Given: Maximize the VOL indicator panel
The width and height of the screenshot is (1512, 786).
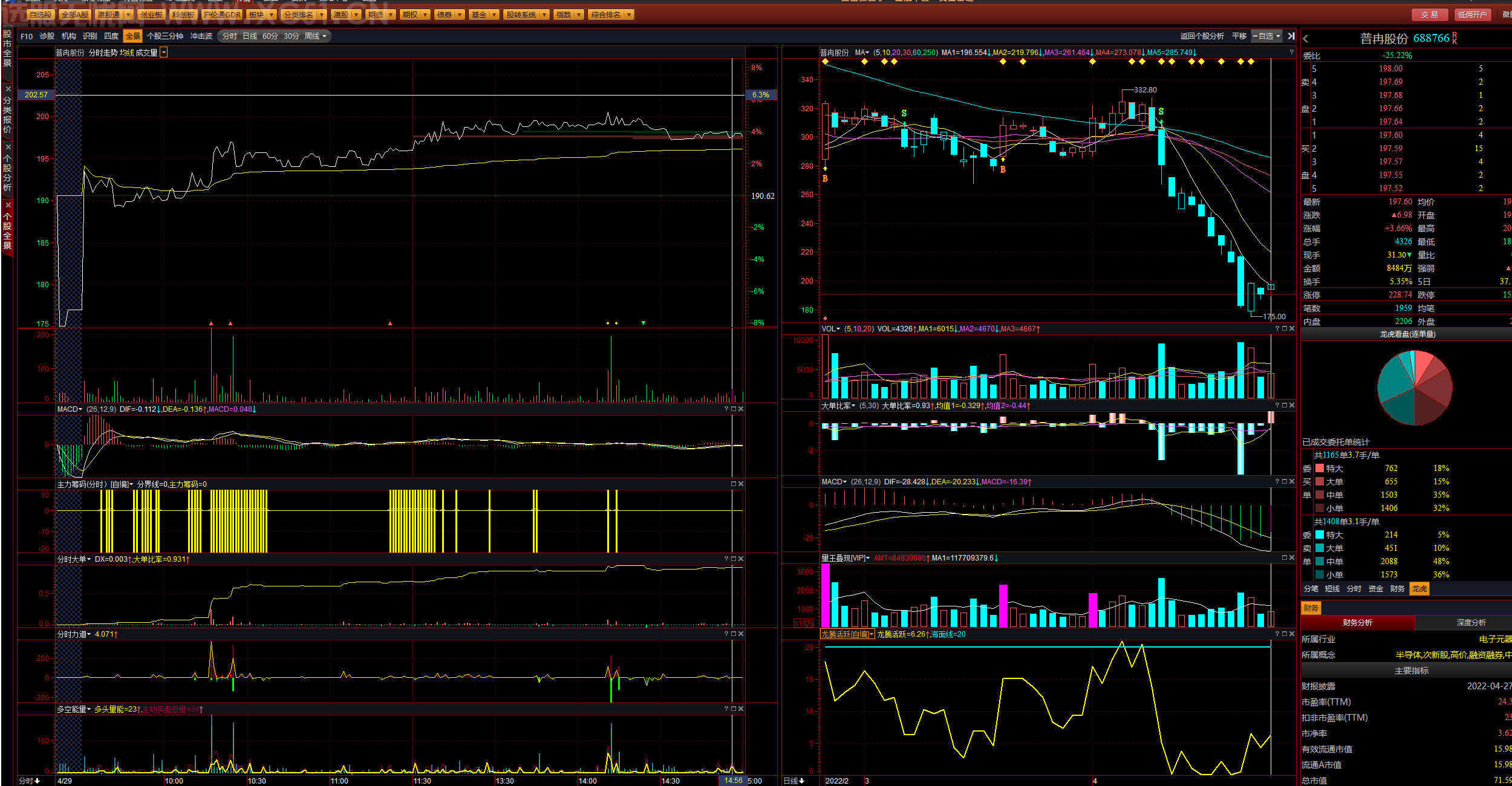Looking at the screenshot, I should coord(1285,329).
